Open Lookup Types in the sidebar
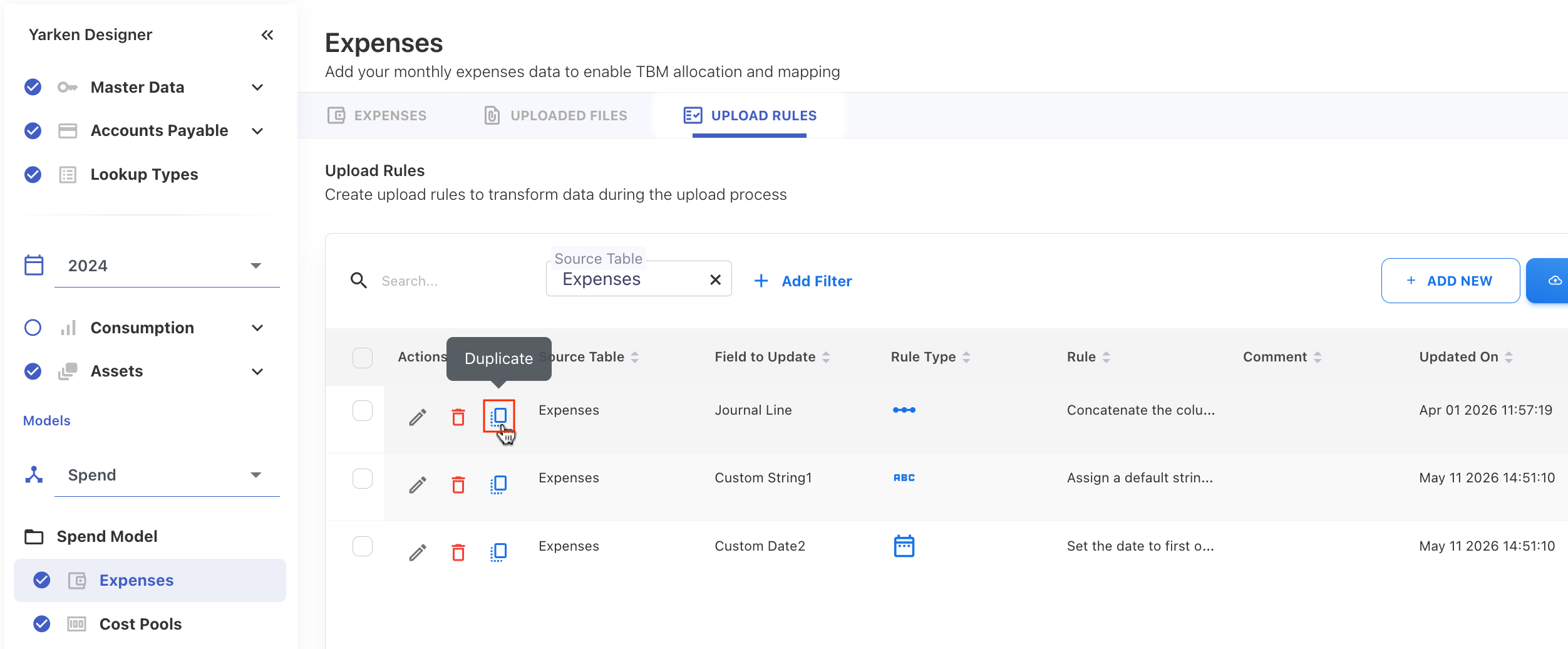The image size is (1568, 649). (144, 174)
